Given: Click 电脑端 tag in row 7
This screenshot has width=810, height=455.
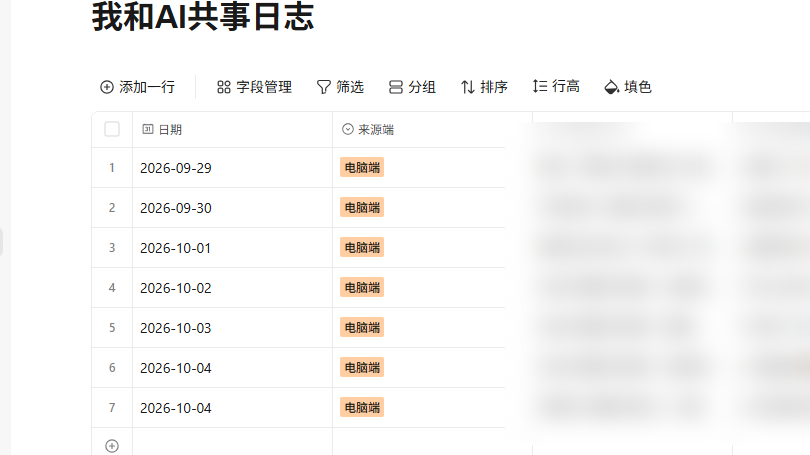Looking at the screenshot, I should tap(362, 407).
